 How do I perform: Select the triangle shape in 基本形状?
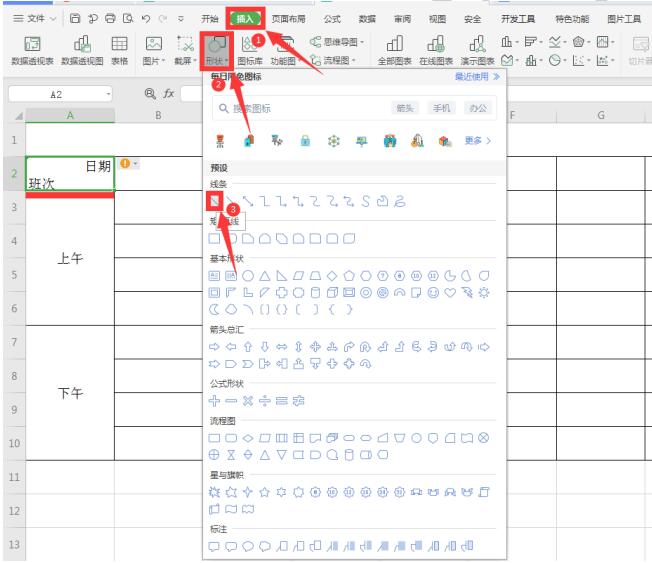265,276
